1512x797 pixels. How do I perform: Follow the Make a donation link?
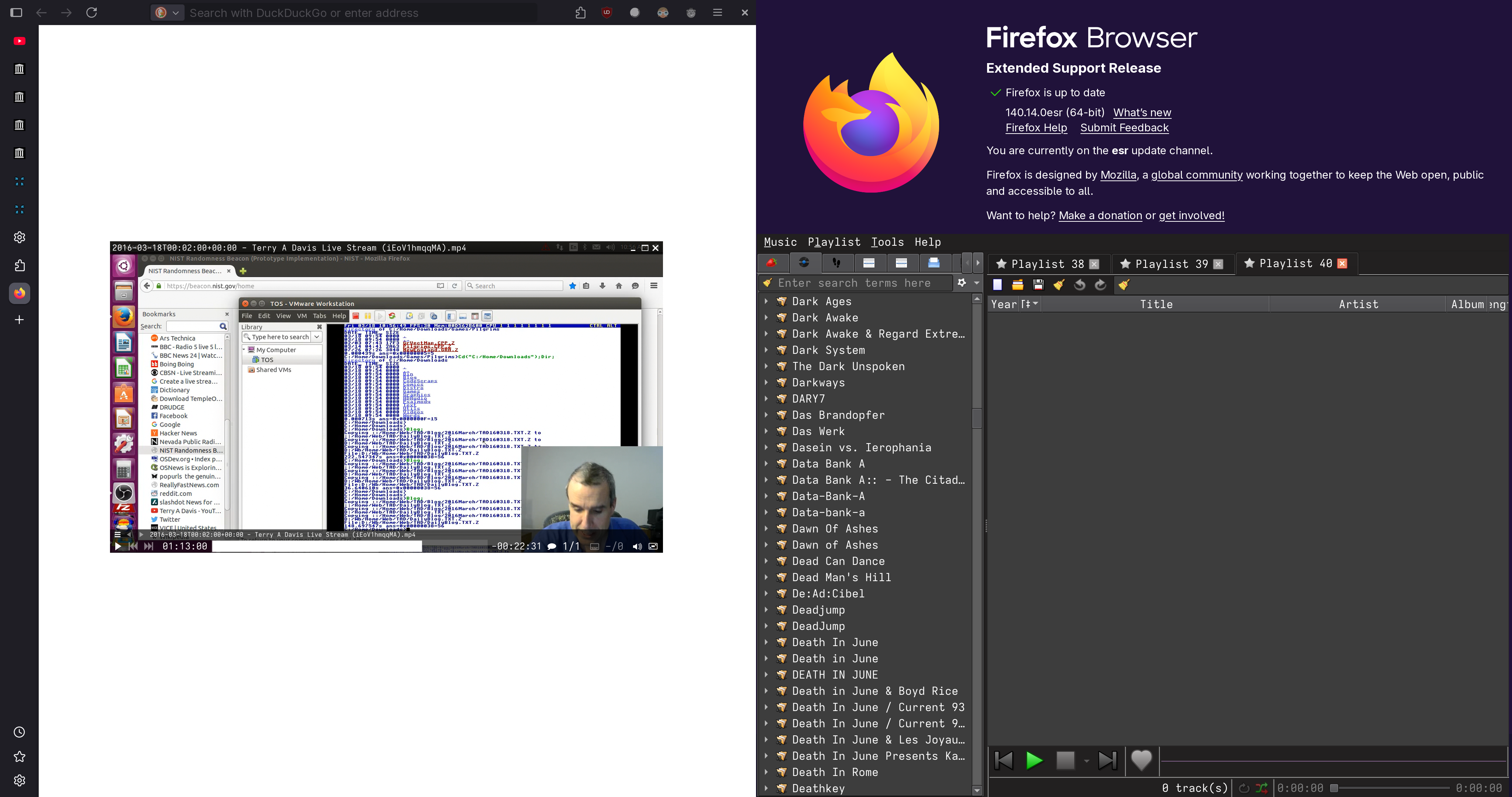[1100, 215]
